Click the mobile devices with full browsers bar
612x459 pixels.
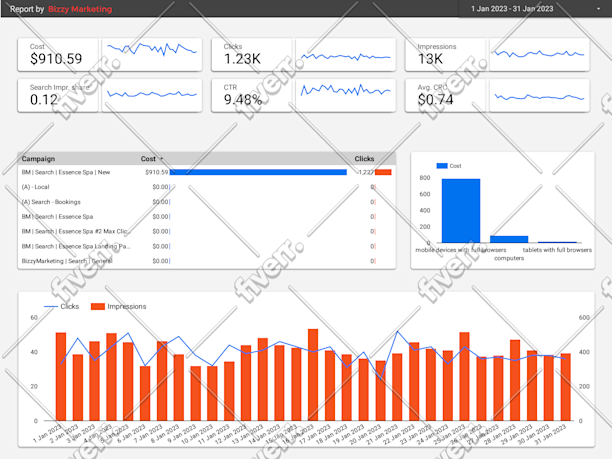tap(461, 211)
